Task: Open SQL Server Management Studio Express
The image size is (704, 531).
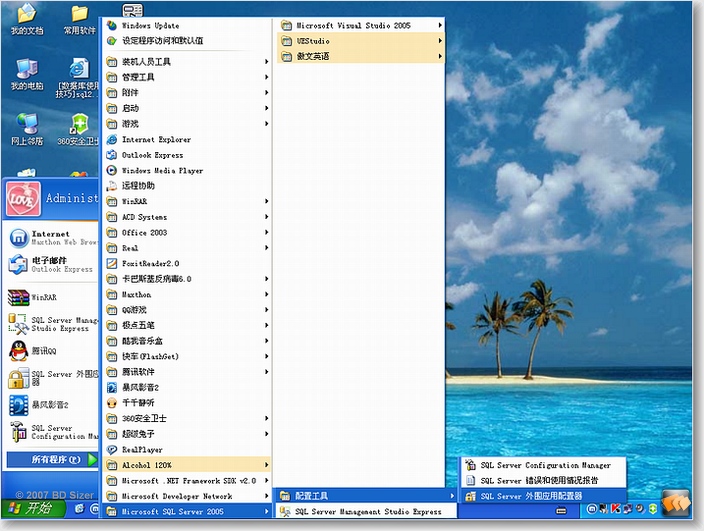Action: (368, 512)
